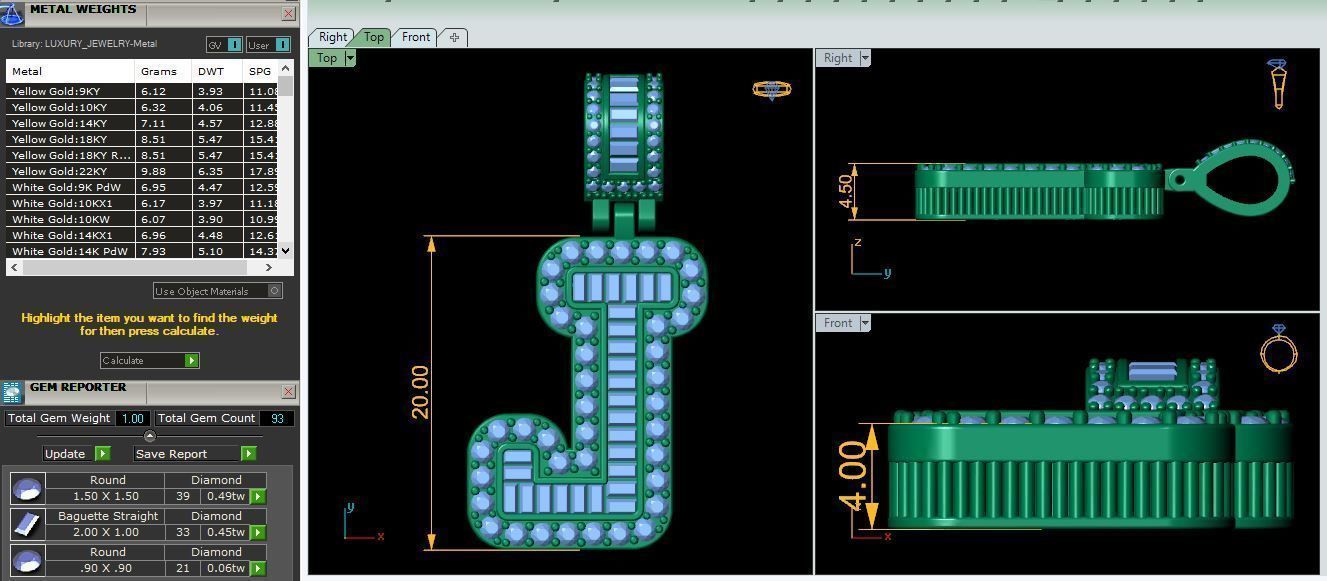Click the gem count 21 cell
The width and height of the screenshot is (1327, 581).
point(183,568)
